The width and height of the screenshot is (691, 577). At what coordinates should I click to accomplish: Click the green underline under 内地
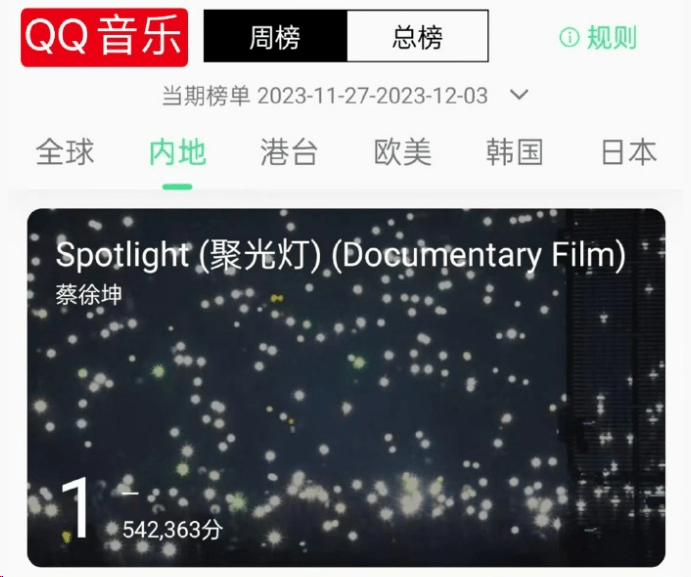coord(177,187)
